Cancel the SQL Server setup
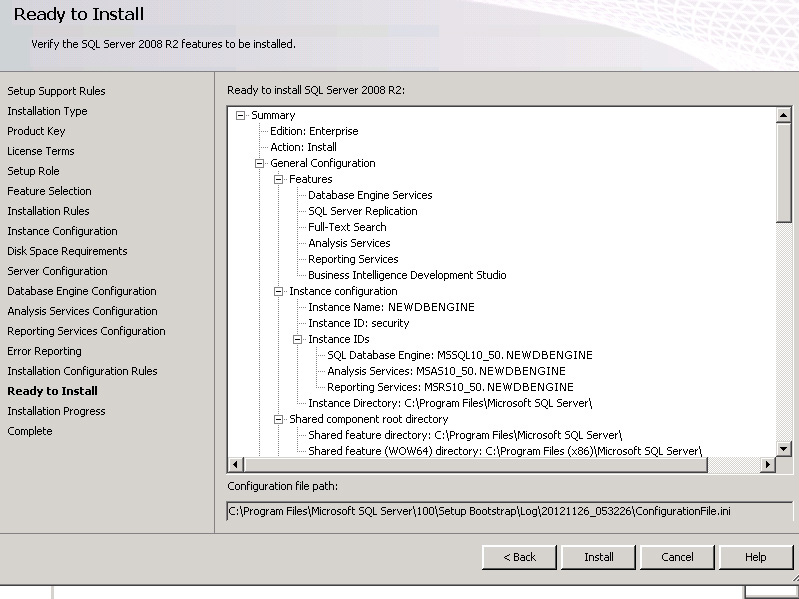 click(677, 557)
